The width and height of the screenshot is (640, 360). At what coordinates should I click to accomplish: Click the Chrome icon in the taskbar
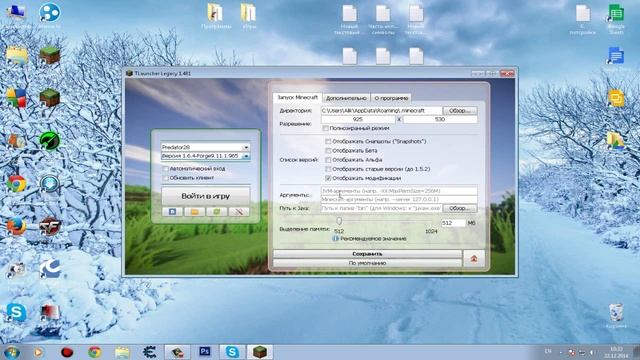click(95, 351)
